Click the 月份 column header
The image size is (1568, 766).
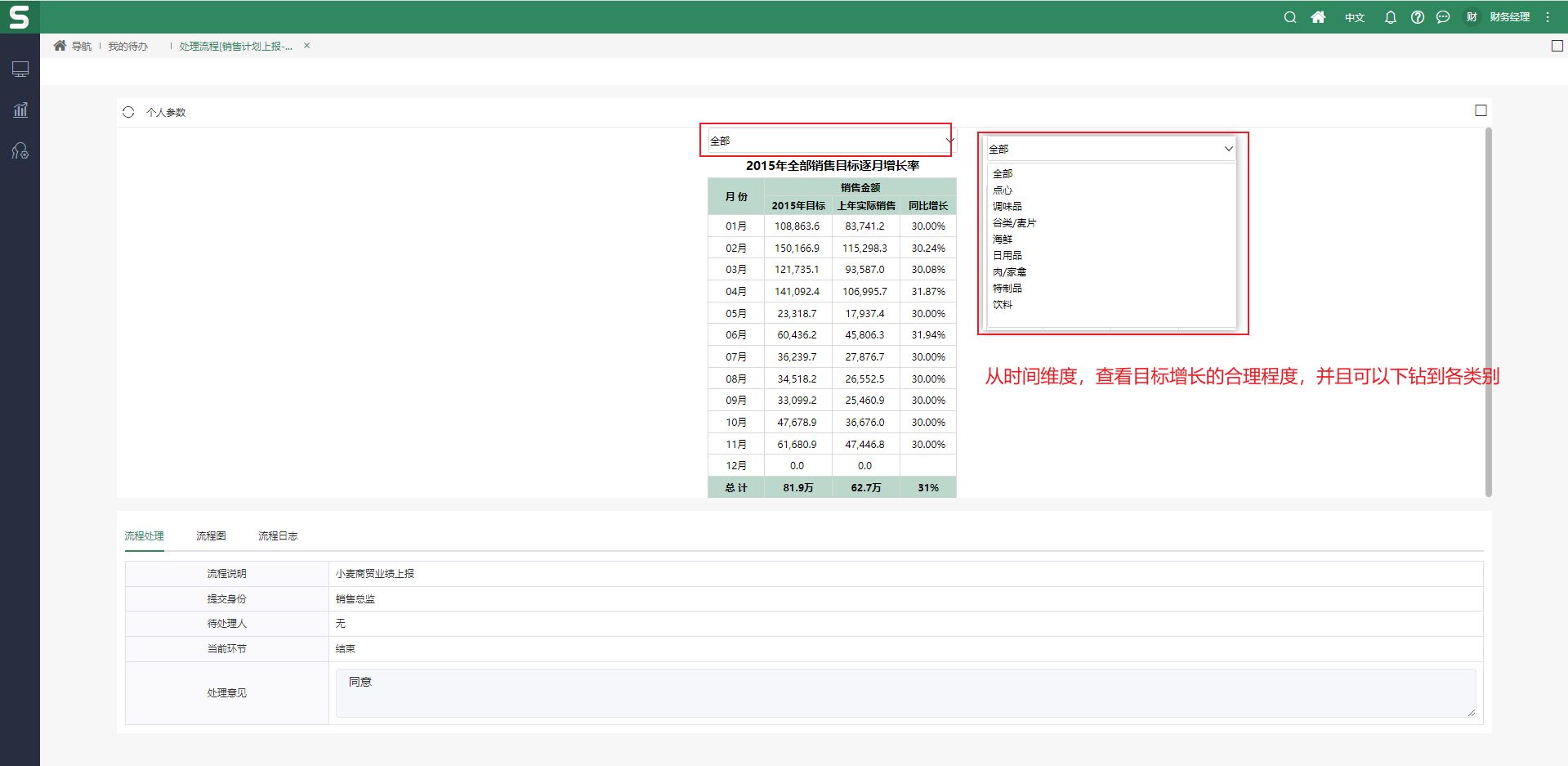pyautogui.click(x=736, y=196)
